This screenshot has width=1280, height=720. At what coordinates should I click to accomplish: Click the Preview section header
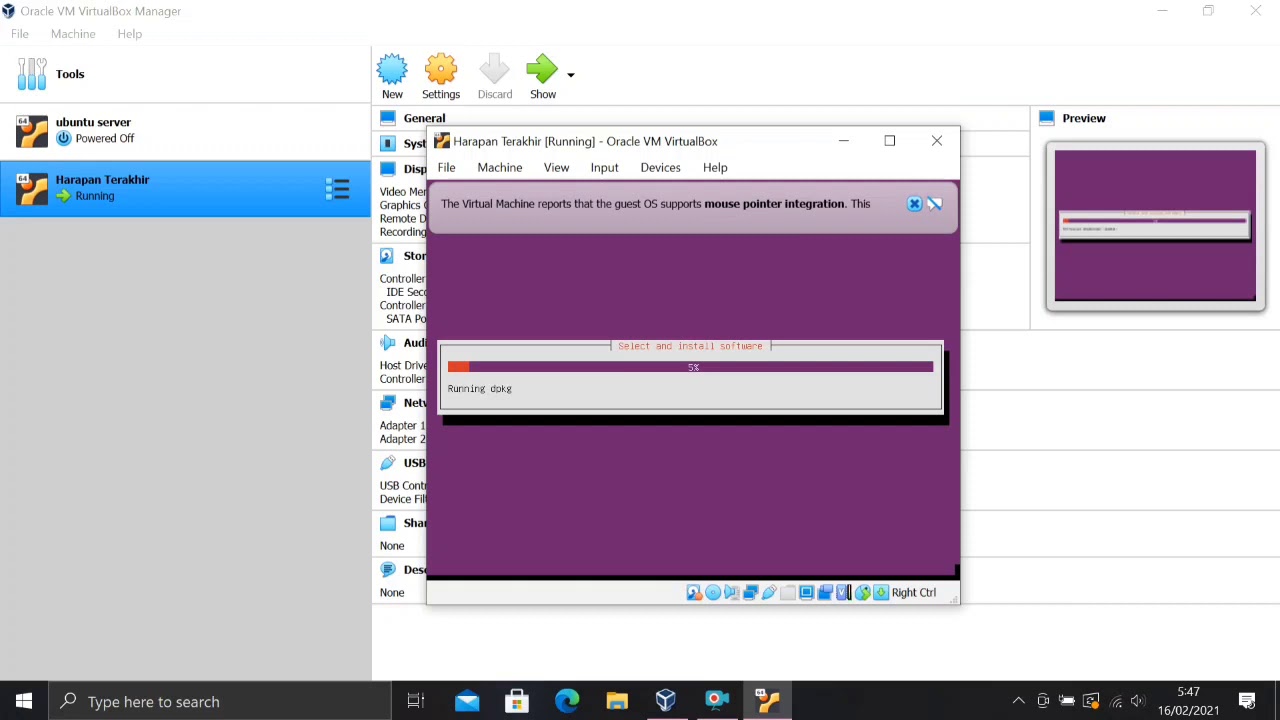[x=1084, y=118]
